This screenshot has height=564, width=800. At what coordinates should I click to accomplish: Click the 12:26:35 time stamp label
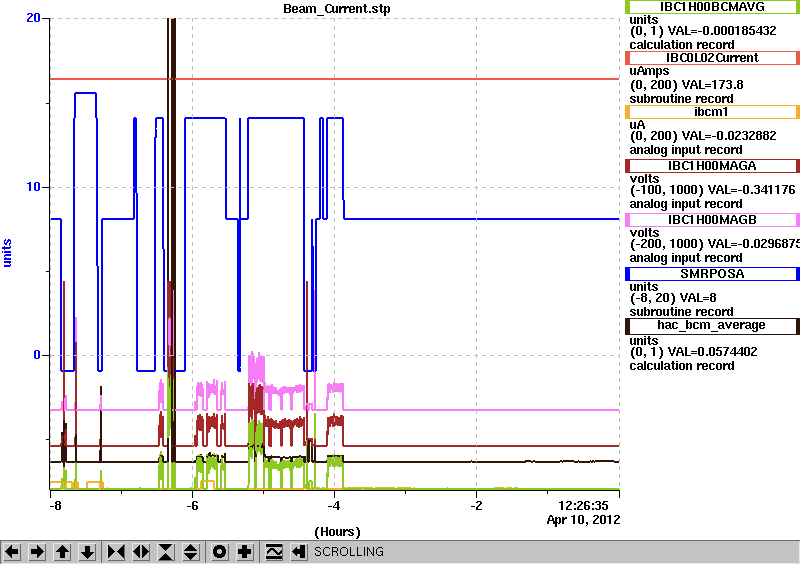[x=583, y=506]
